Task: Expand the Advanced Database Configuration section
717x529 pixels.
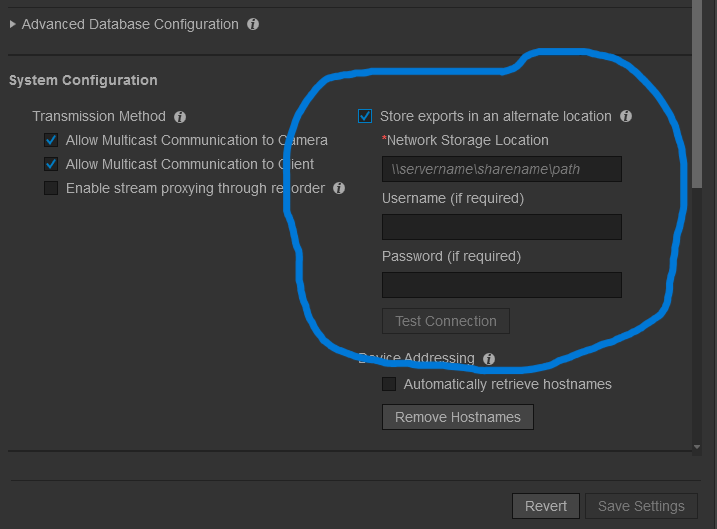Action: click(x=13, y=24)
